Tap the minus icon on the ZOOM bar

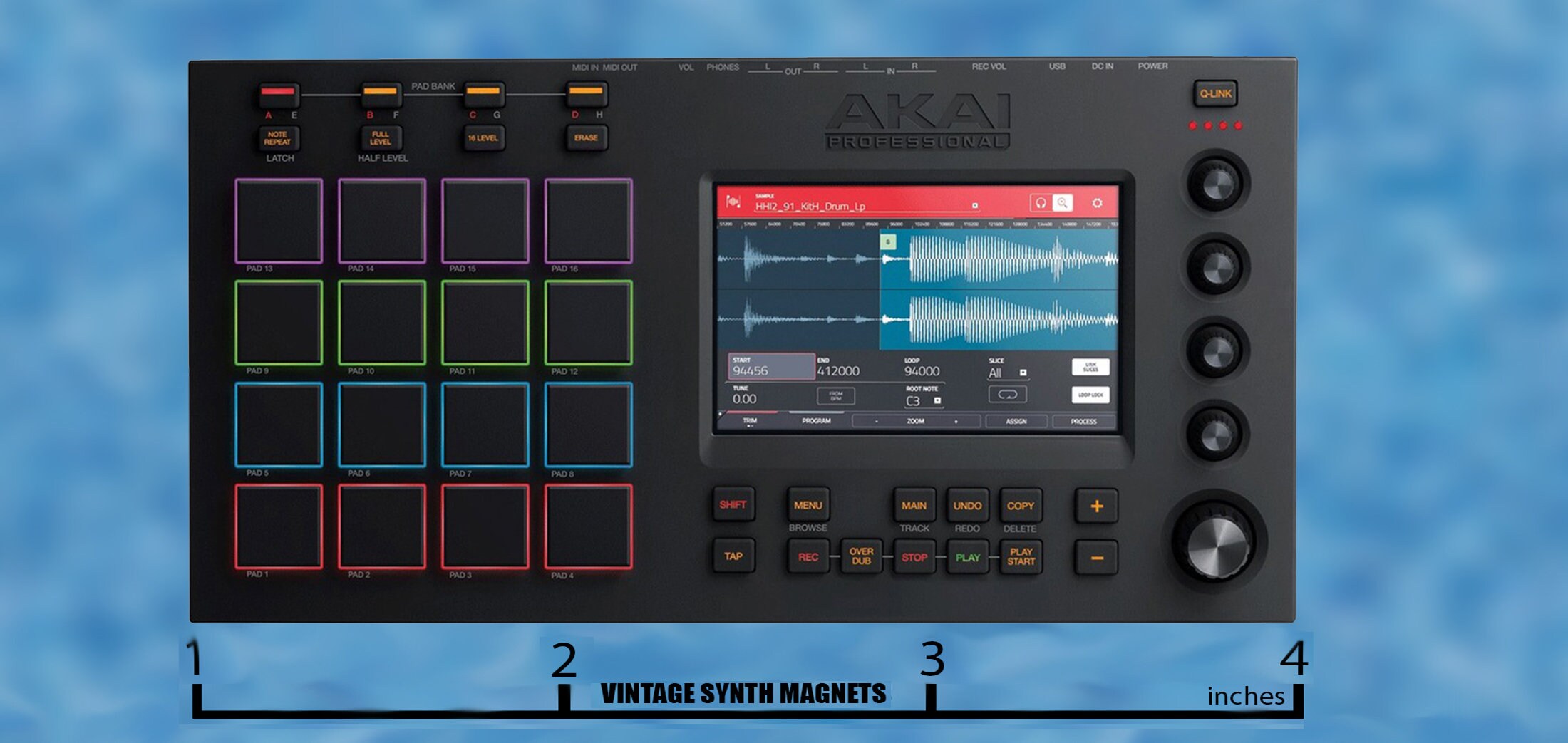tap(876, 421)
